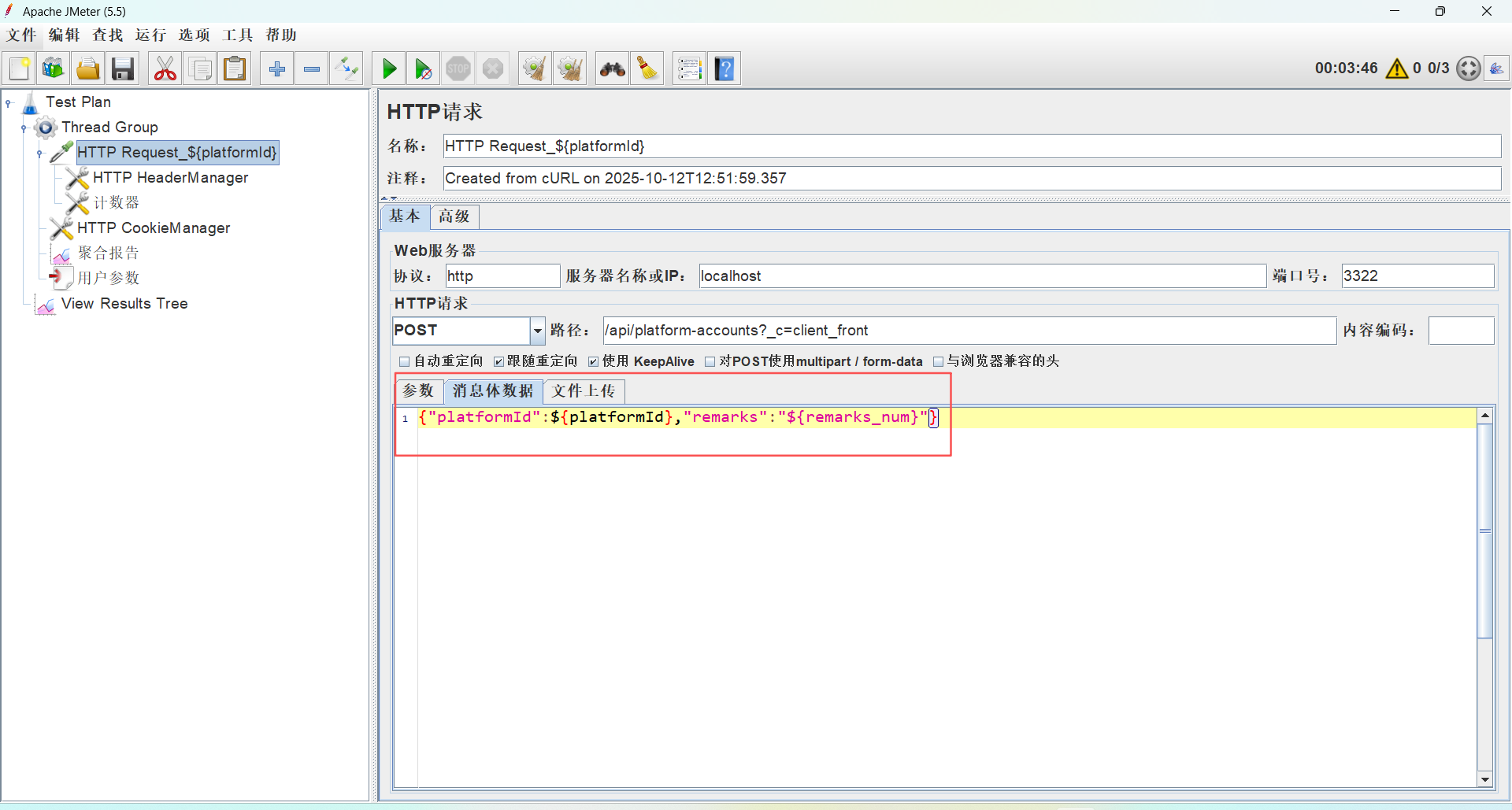Switch to the 基本 tab

pyautogui.click(x=405, y=216)
